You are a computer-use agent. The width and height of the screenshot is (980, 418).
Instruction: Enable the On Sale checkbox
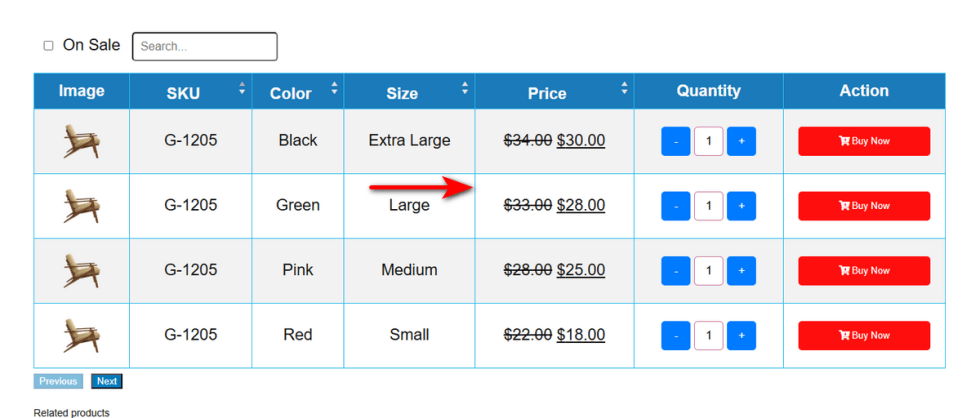pyautogui.click(x=48, y=46)
